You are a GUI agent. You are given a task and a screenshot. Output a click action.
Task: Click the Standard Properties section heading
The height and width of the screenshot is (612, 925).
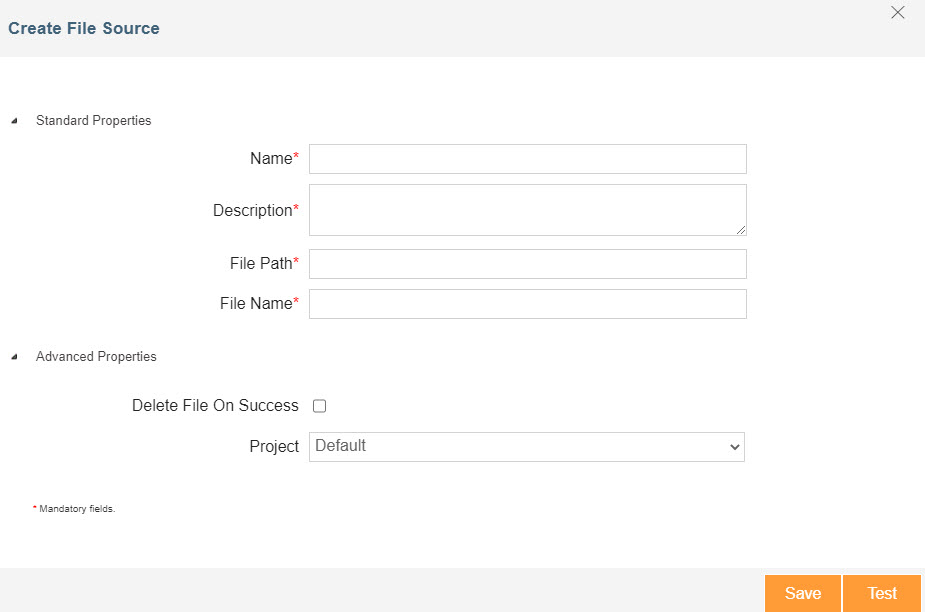point(93,121)
